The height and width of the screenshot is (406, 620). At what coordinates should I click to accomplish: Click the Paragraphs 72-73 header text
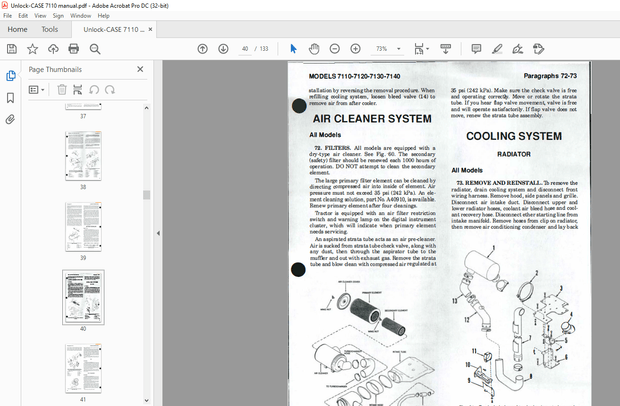(x=550, y=76)
